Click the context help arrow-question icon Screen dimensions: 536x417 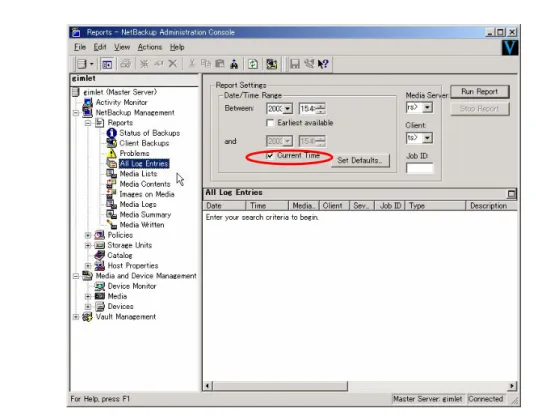(323, 64)
